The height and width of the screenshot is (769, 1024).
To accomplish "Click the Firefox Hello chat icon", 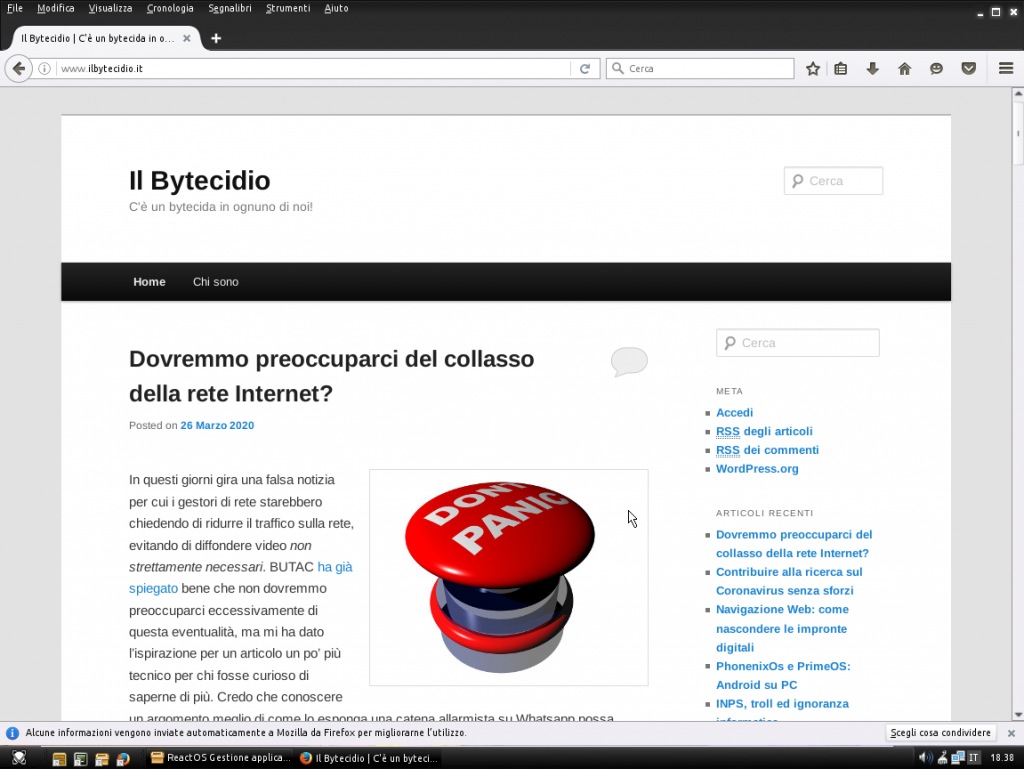I will tap(936, 69).
